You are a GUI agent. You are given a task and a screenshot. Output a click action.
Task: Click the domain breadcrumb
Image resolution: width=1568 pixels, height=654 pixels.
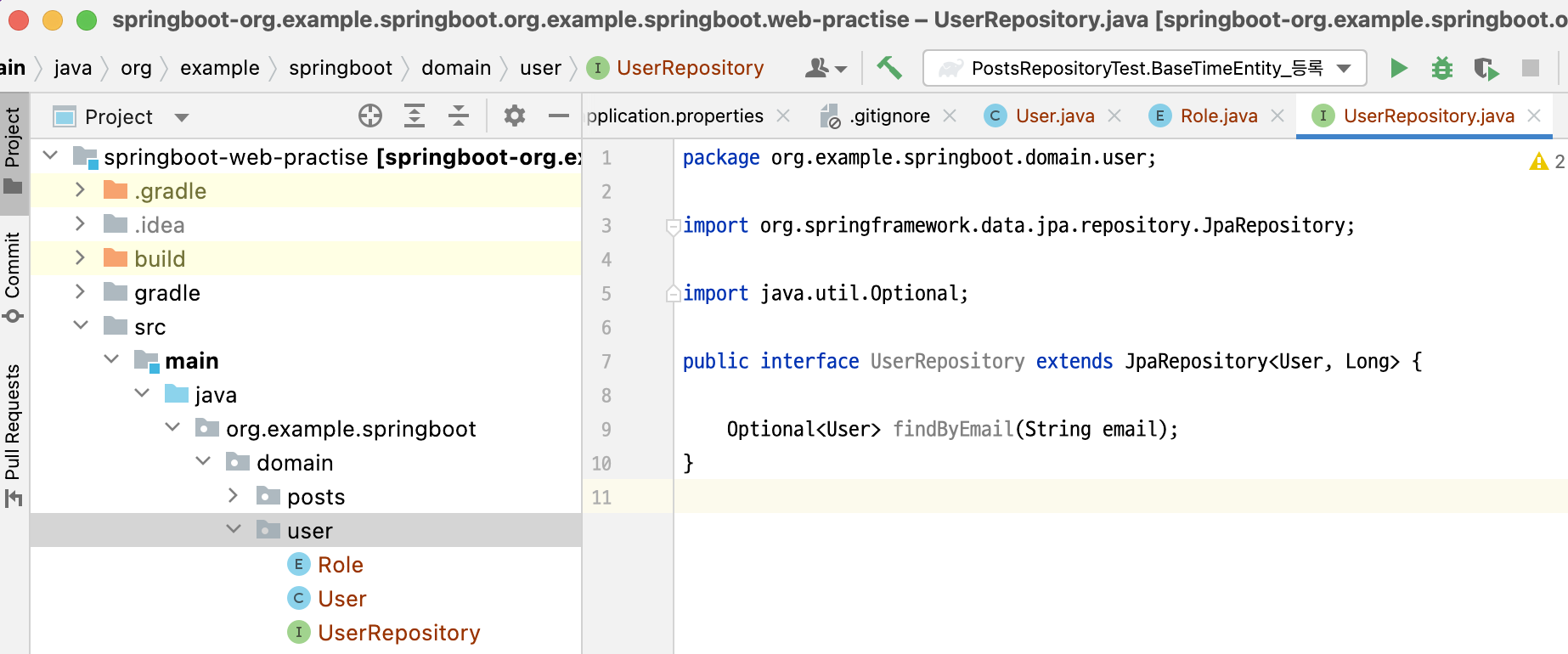tap(456, 68)
